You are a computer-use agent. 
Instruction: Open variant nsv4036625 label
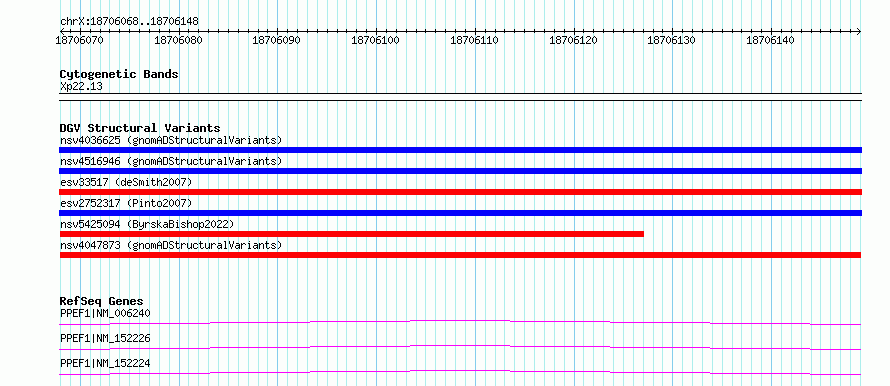click(171, 140)
